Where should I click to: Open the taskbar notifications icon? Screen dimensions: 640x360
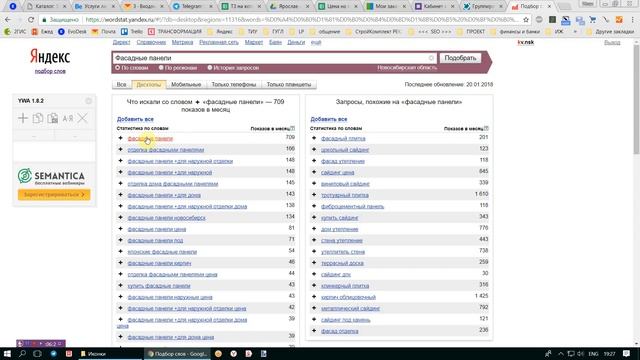point(627,353)
